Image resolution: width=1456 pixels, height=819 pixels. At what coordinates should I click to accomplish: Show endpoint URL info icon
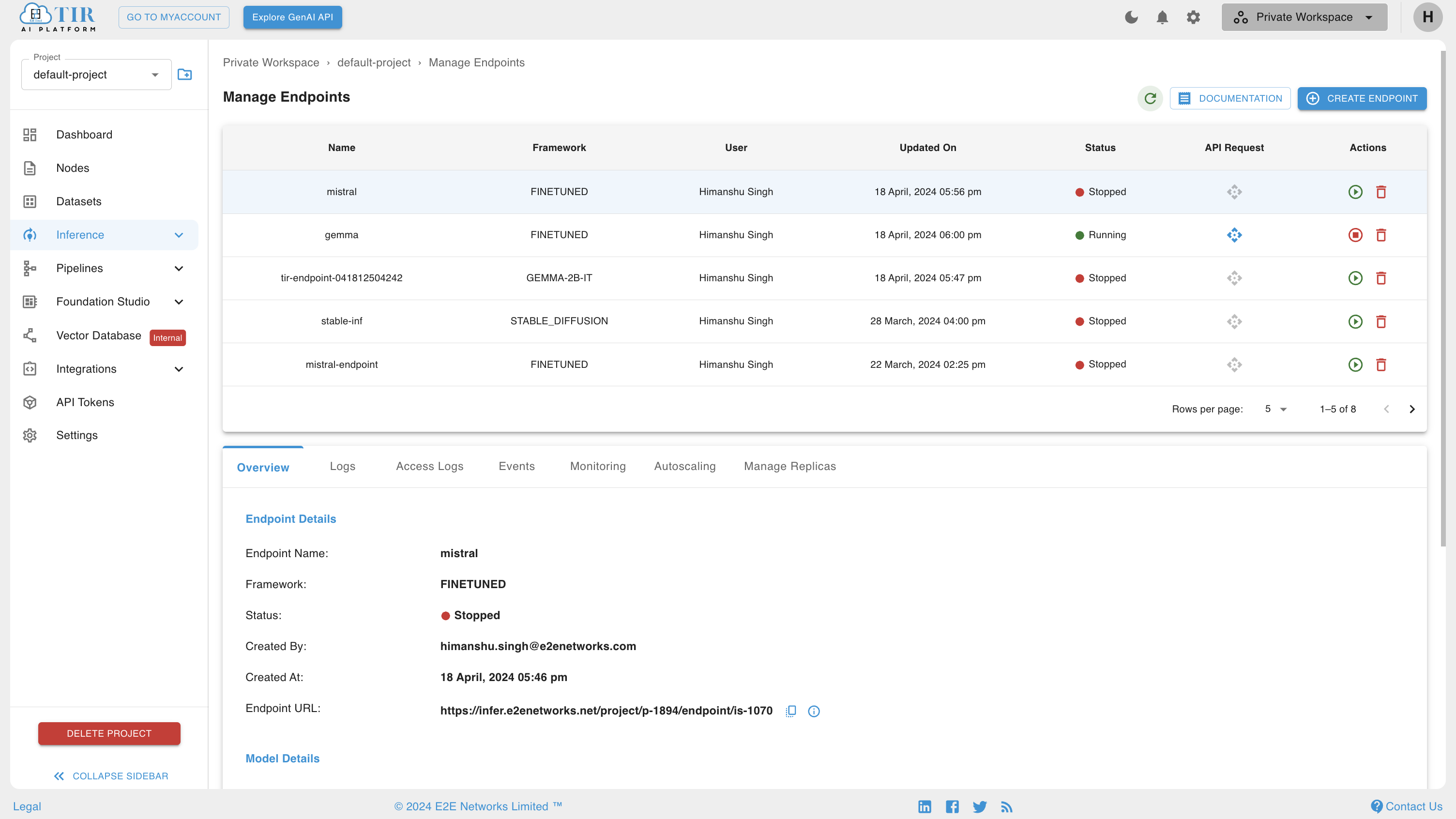click(x=814, y=711)
